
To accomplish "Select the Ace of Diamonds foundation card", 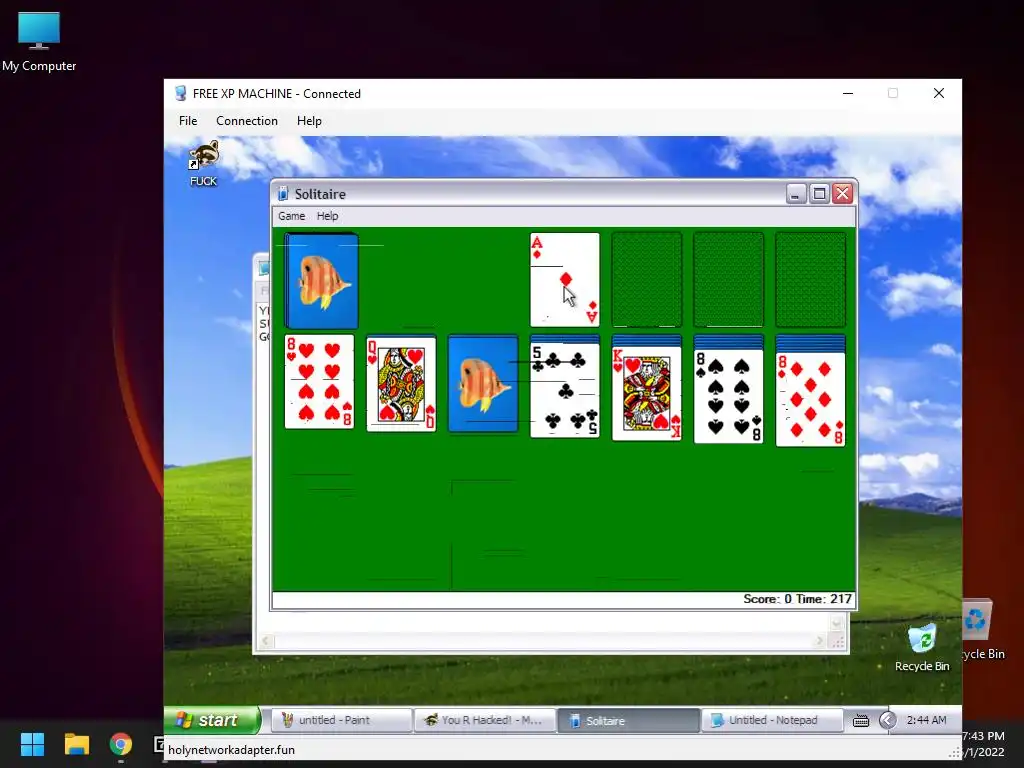I will point(564,280).
